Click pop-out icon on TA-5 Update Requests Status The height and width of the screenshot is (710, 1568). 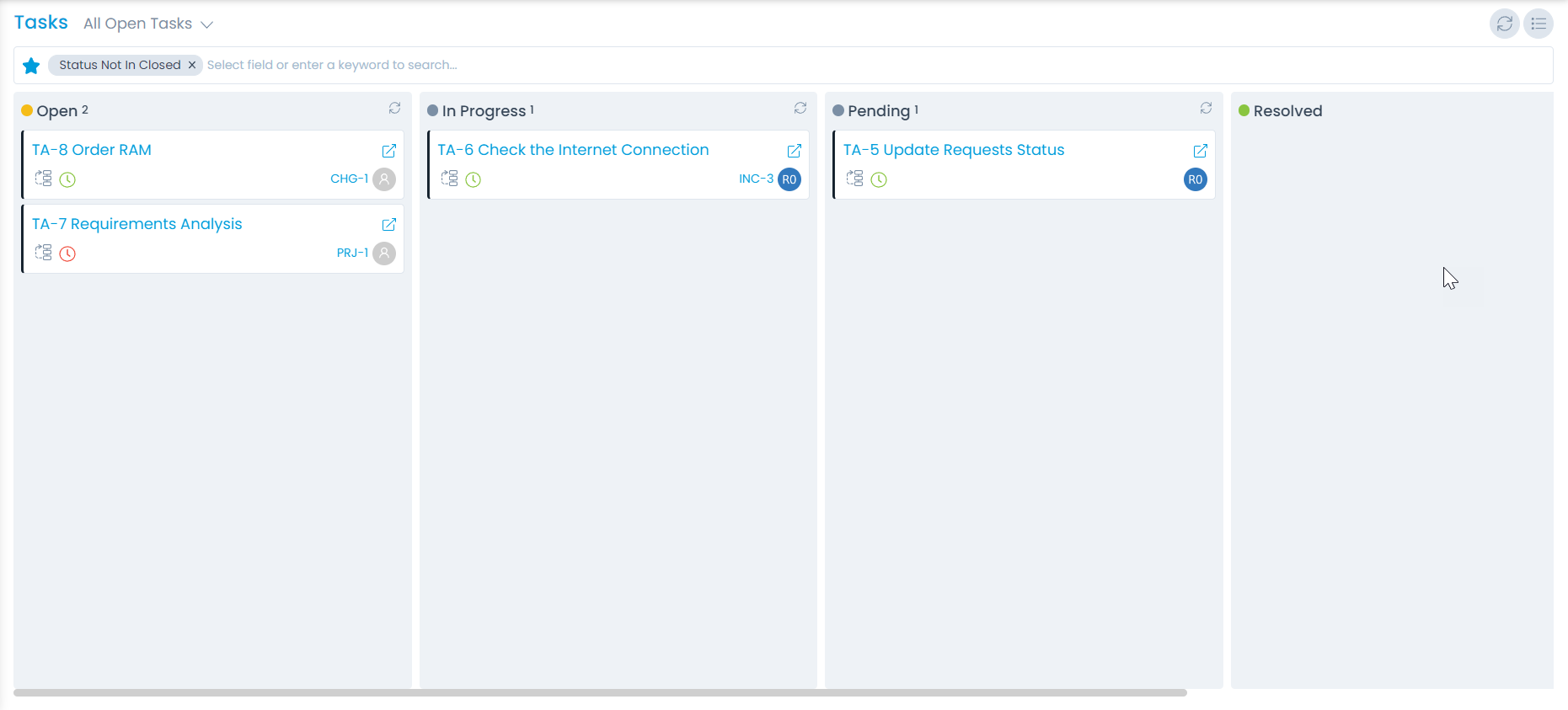(x=1200, y=151)
